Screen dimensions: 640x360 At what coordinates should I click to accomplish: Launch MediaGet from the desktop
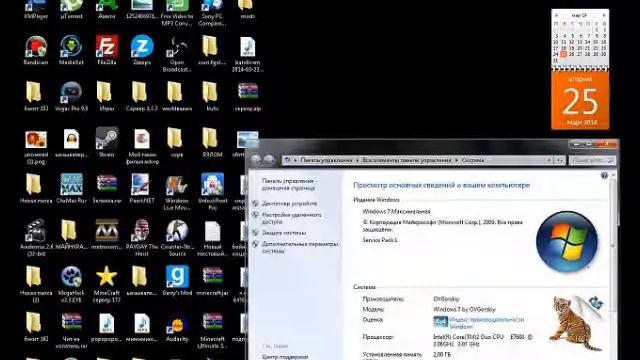coord(71,50)
